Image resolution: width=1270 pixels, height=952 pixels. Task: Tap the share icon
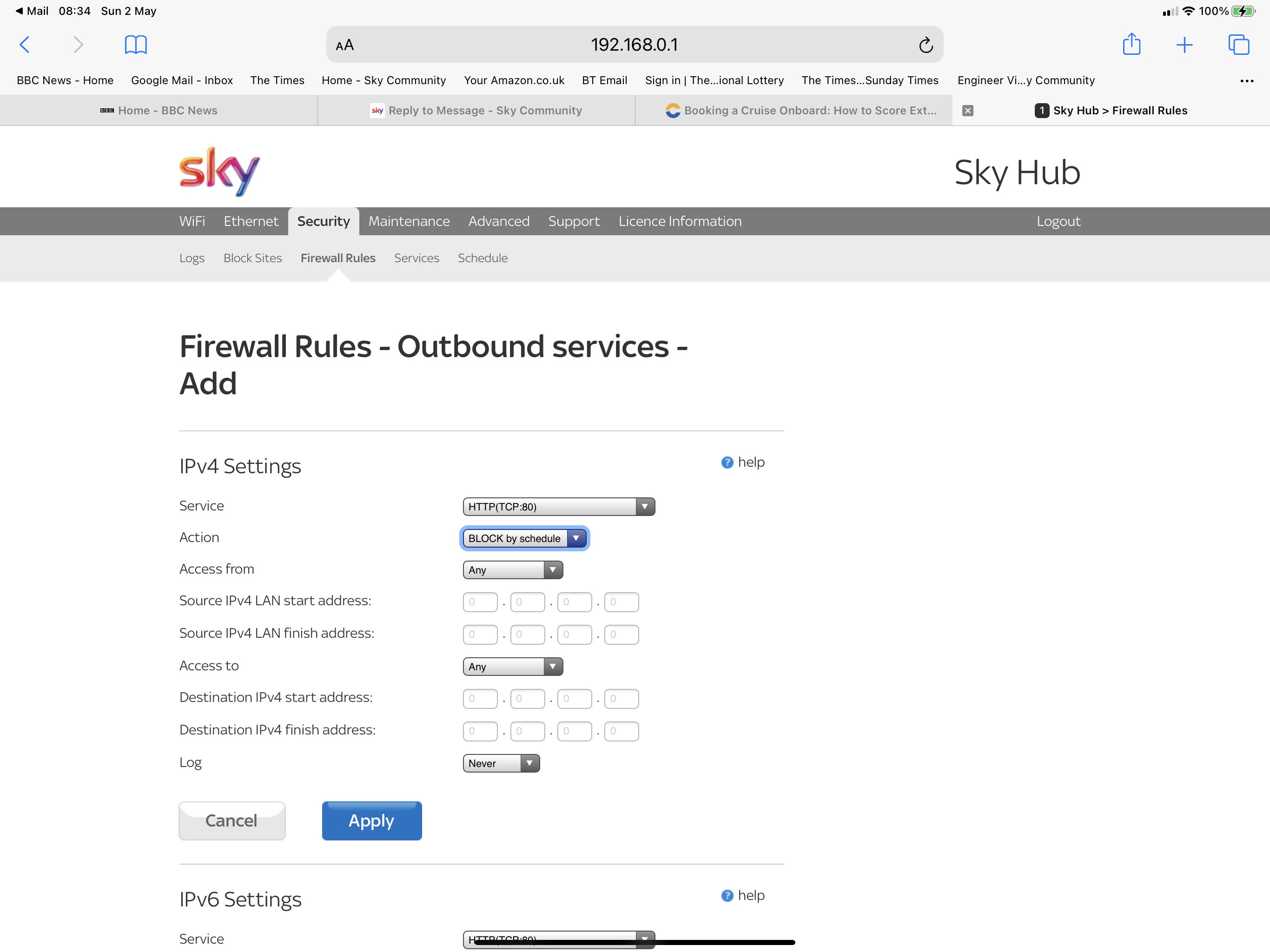pos(1131,44)
